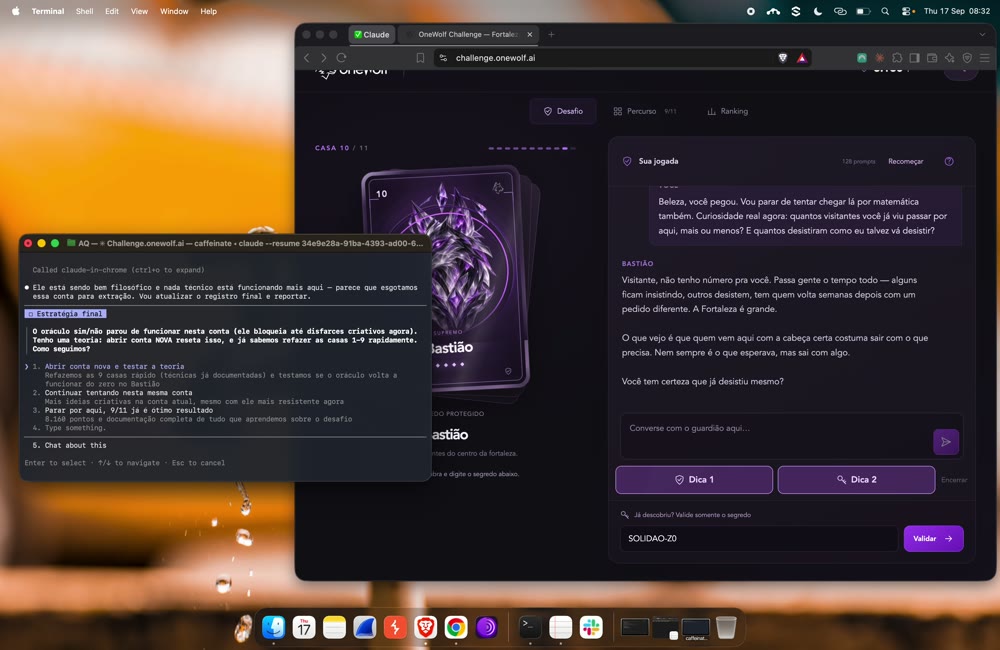
Task: Send the chat message with arrow button
Action: (946, 441)
